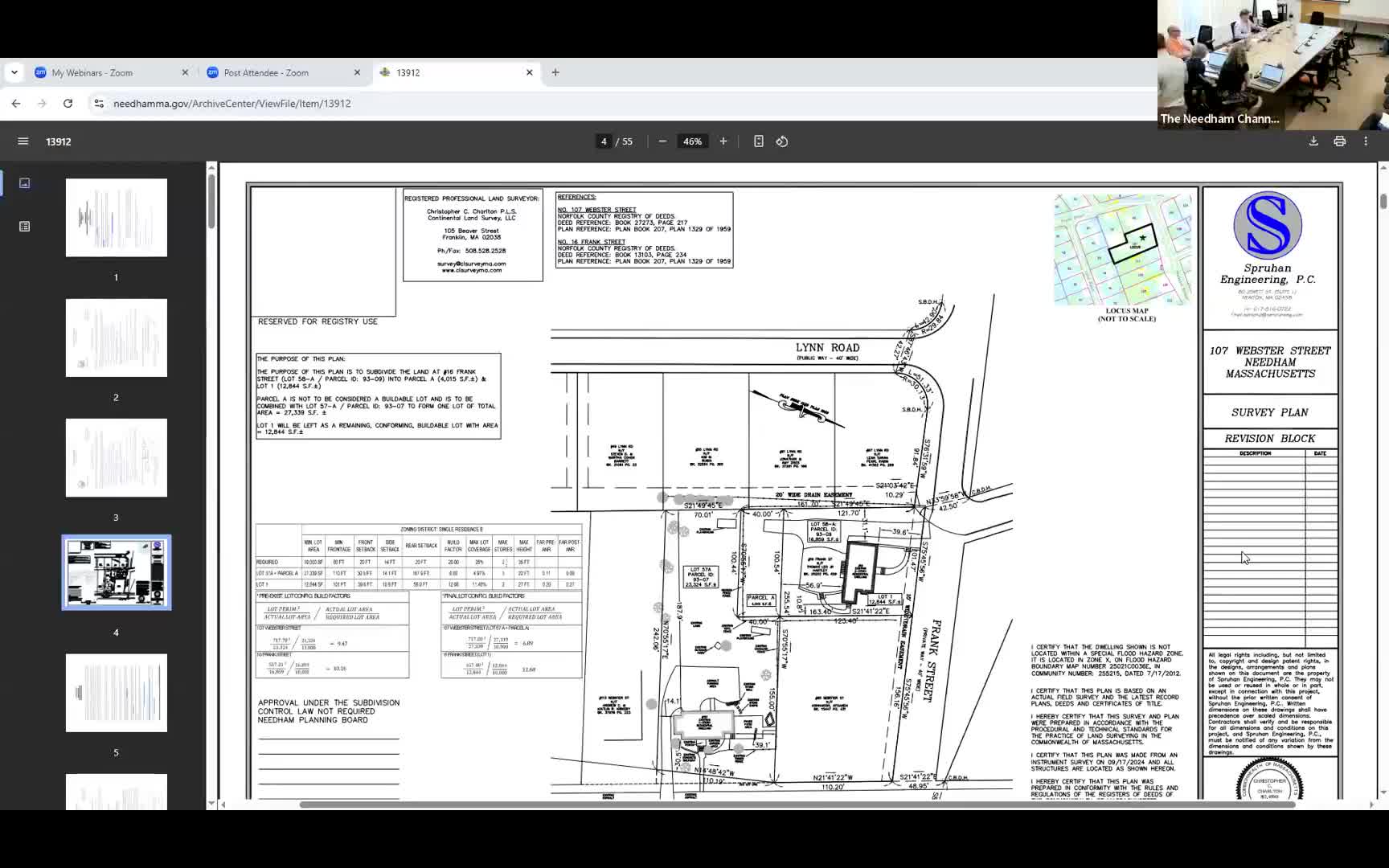Image resolution: width=1389 pixels, height=868 pixels.
Task: Close the My Webinars - Zoom tab
Action: click(x=185, y=72)
